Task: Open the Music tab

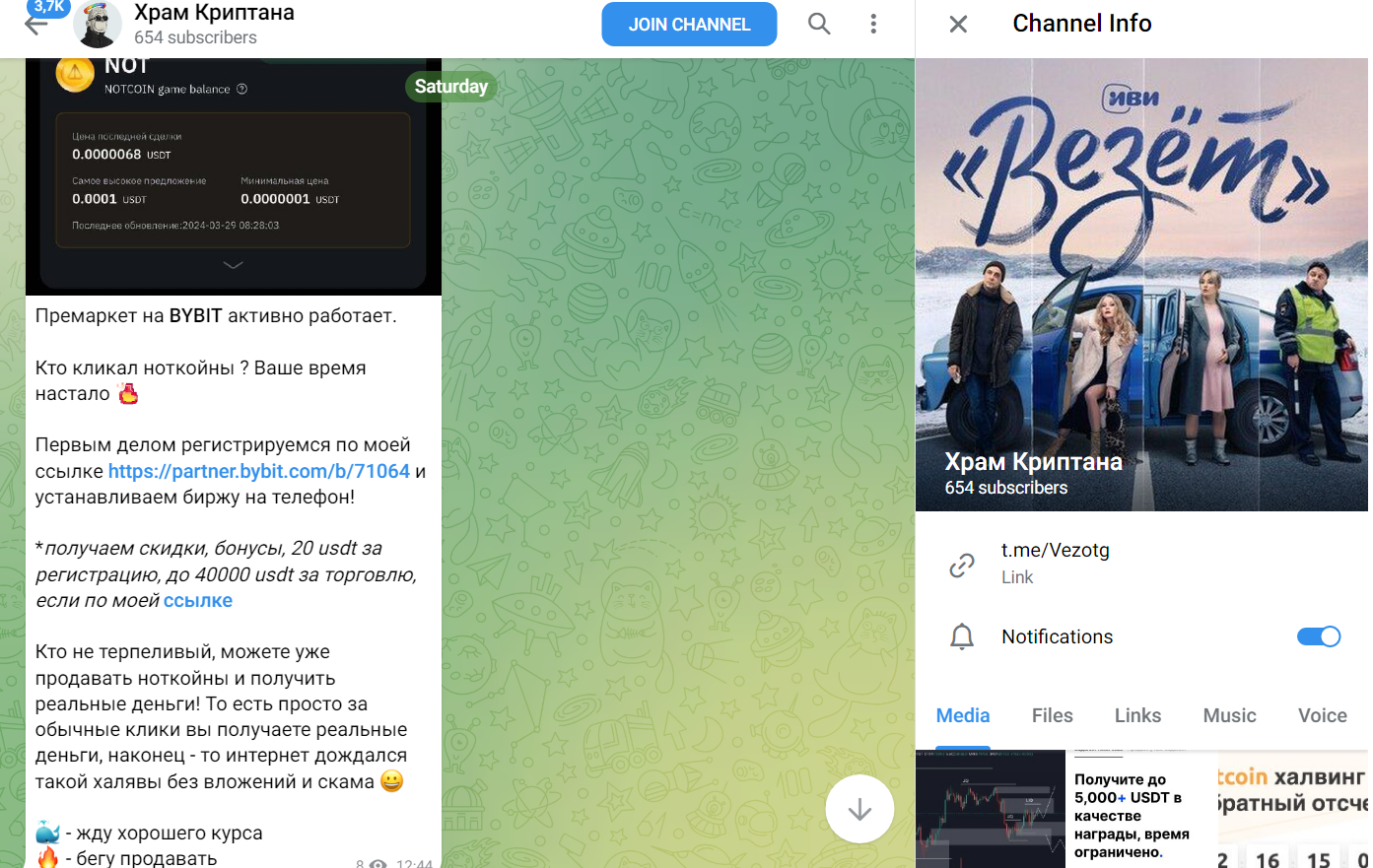Action: pos(1229,715)
